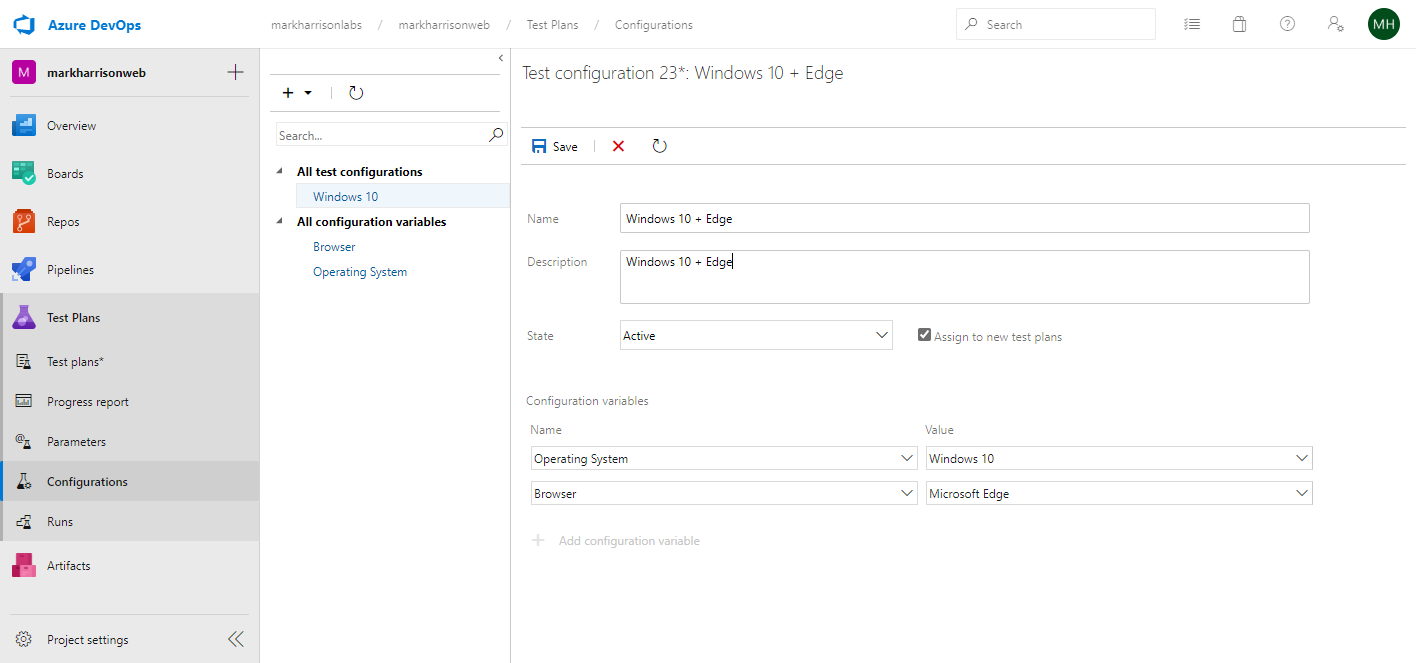Collapse the sidebar with double chevron icon
Image resolution: width=1416 pixels, height=663 pixels.
click(x=236, y=639)
